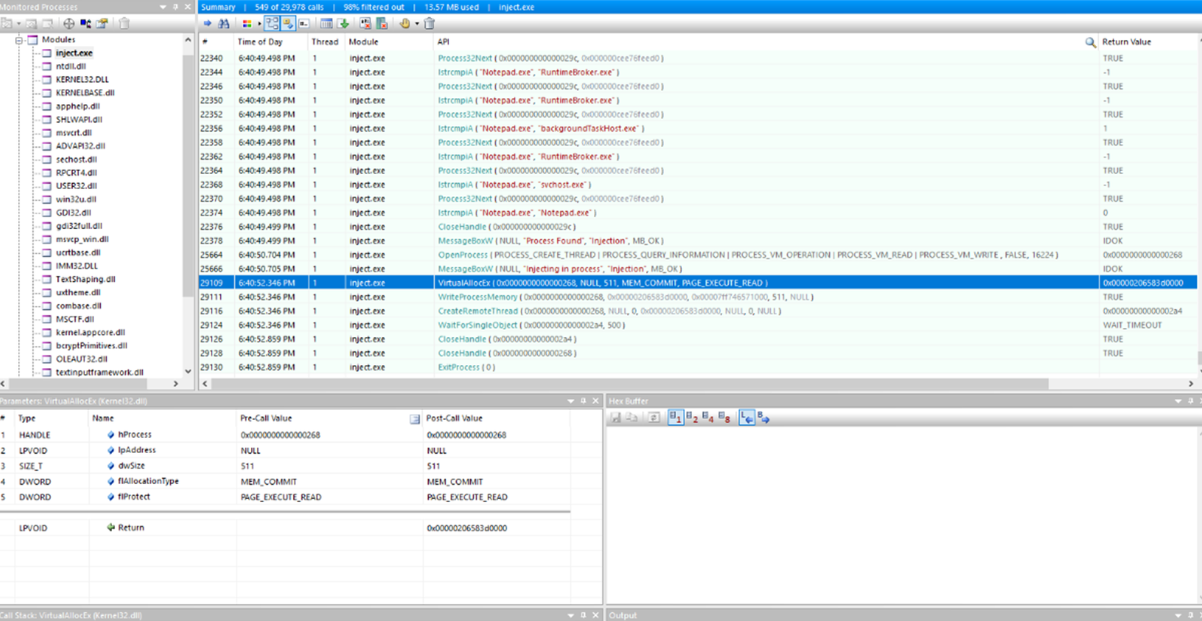Click the green arrow export icon in toolbar

point(343,24)
